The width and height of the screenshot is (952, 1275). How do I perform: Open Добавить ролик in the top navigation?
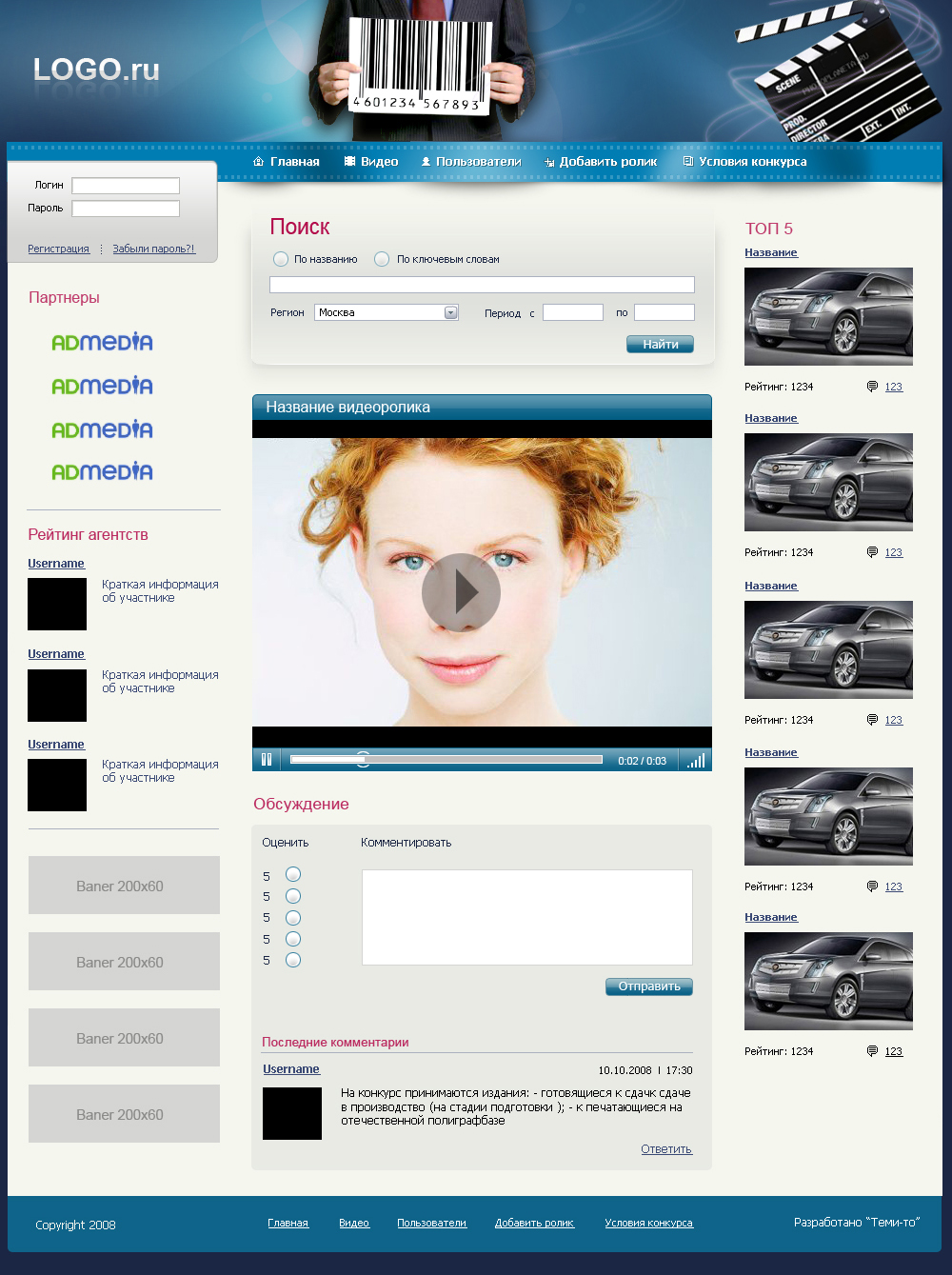[x=608, y=162]
